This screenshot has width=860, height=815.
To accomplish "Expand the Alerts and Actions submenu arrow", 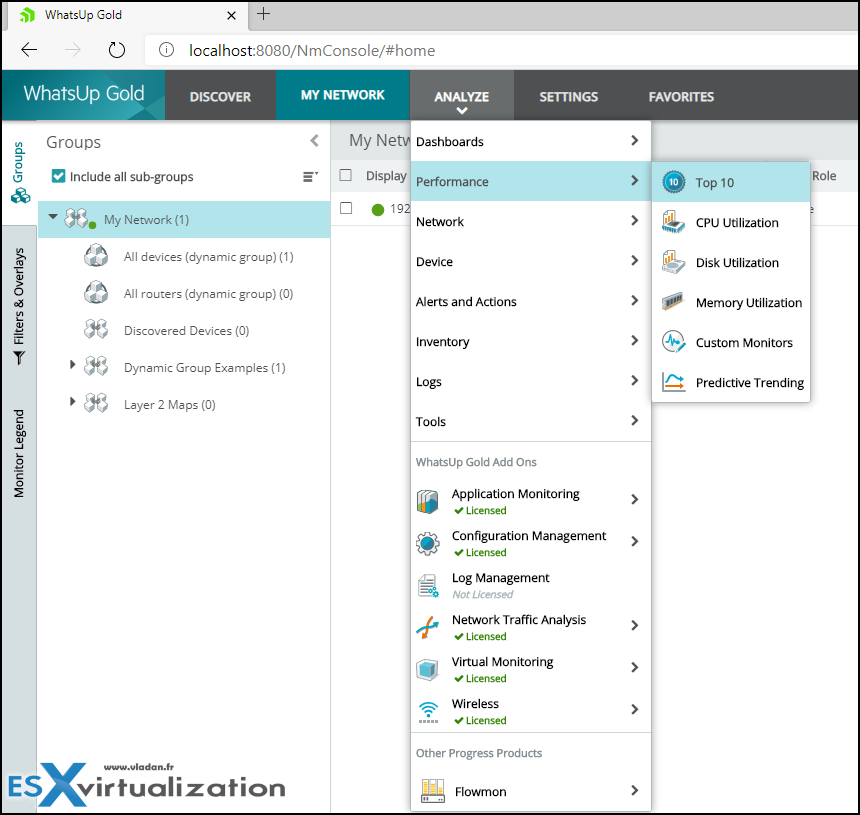I will click(x=635, y=301).
